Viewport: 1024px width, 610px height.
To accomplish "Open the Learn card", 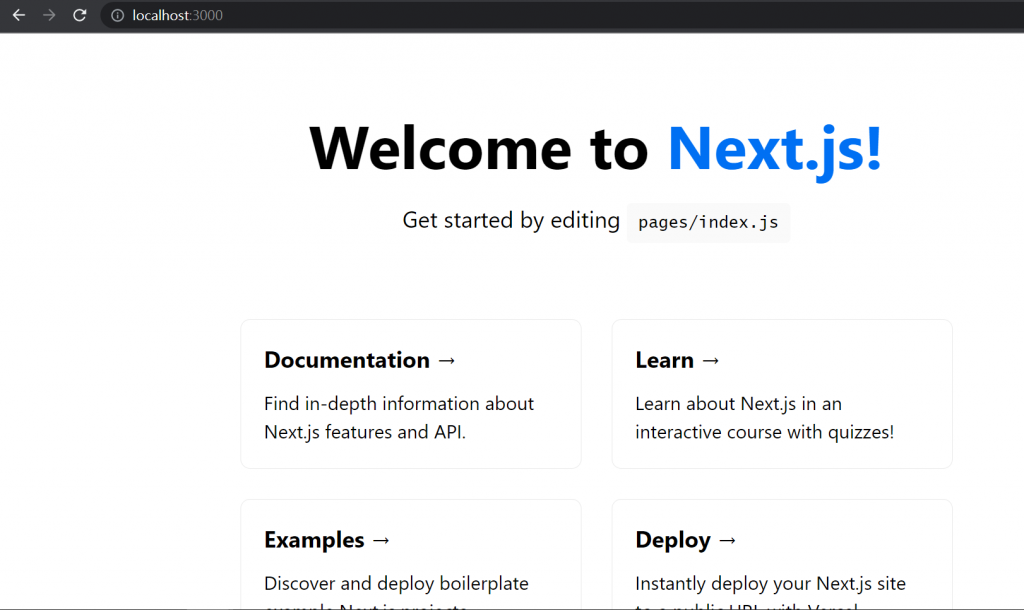I will coord(782,394).
